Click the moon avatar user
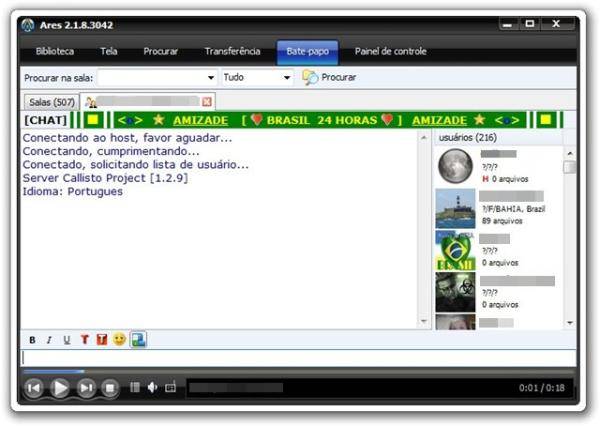Image resolution: width=600 pixels, height=427 pixels. (x=455, y=166)
